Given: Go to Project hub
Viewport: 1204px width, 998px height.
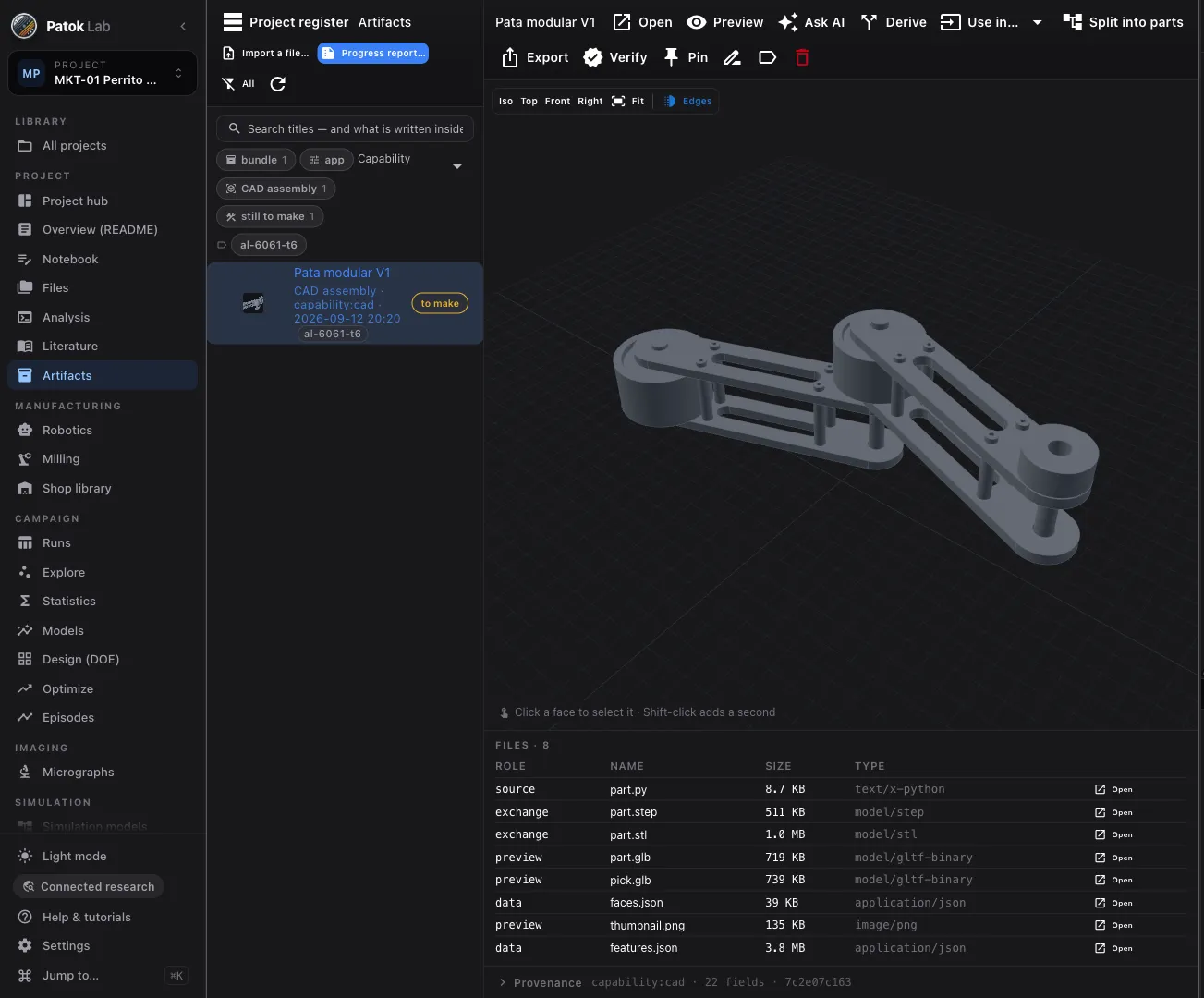Looking at the screenshot, I should point(103,201).
